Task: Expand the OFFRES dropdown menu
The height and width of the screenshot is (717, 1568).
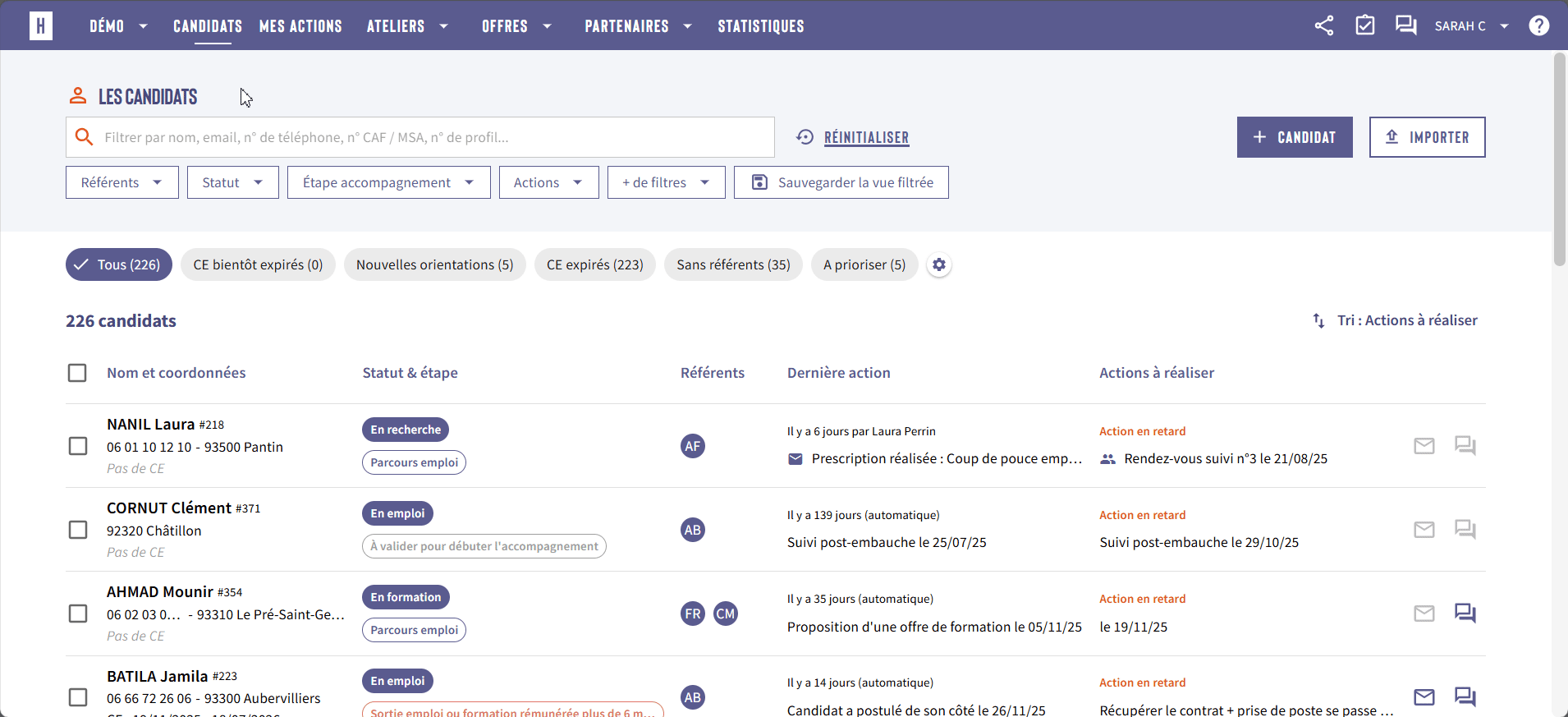Action: 517,26
